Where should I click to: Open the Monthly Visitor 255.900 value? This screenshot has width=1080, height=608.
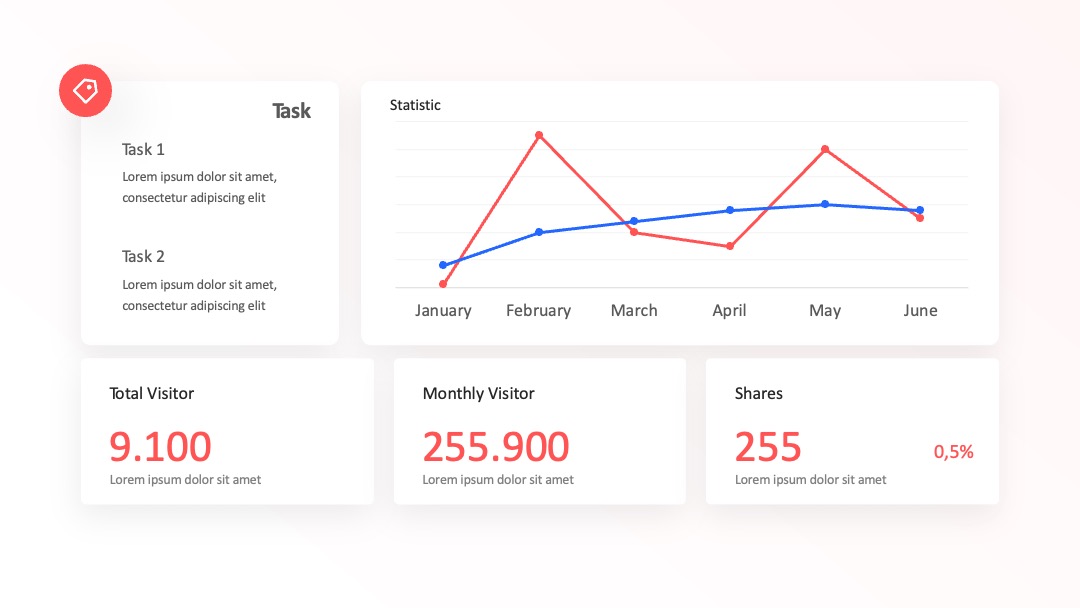tap(496, 446)
